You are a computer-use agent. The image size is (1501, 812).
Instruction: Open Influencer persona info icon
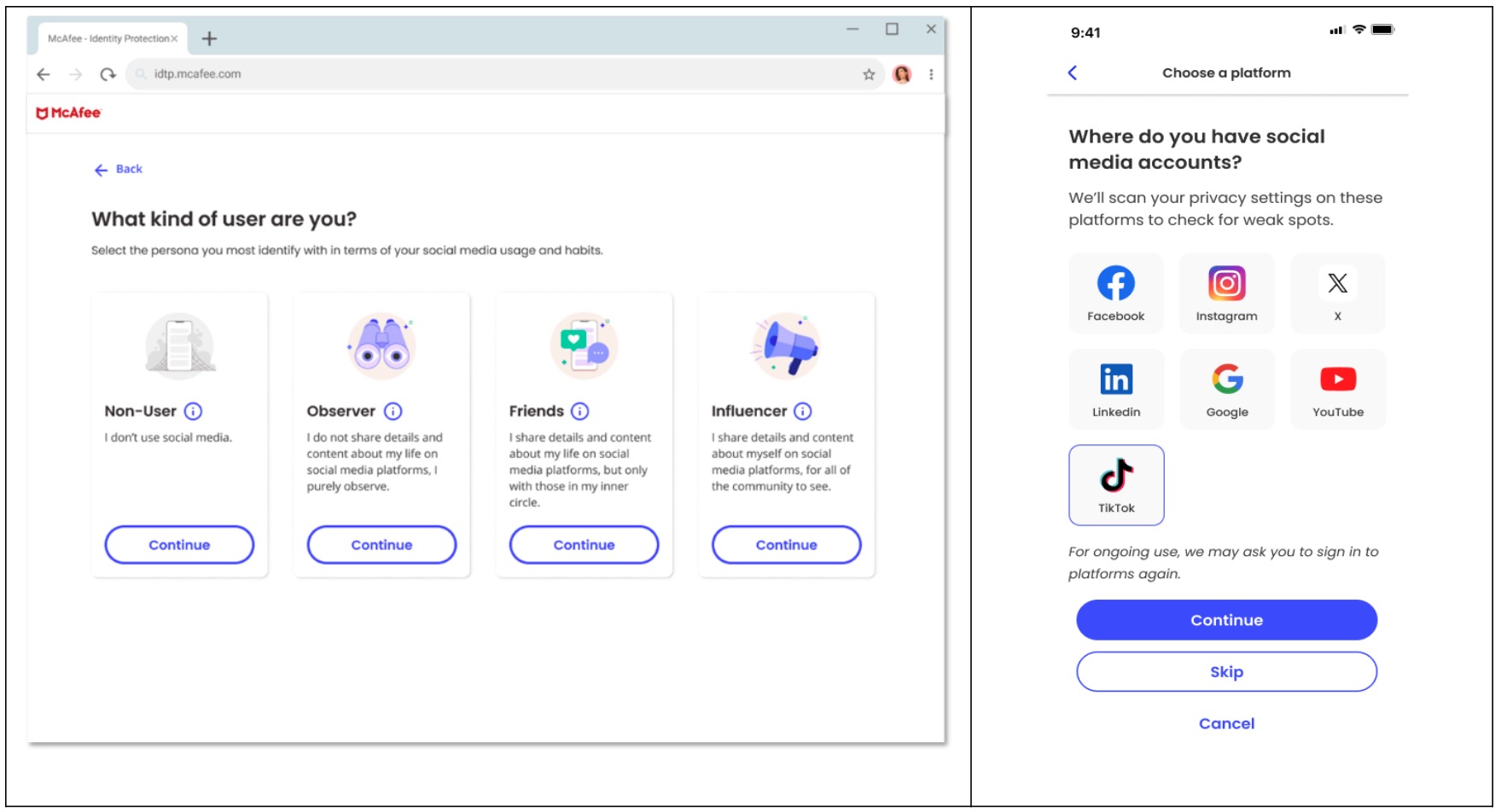[x=803, y=411]
